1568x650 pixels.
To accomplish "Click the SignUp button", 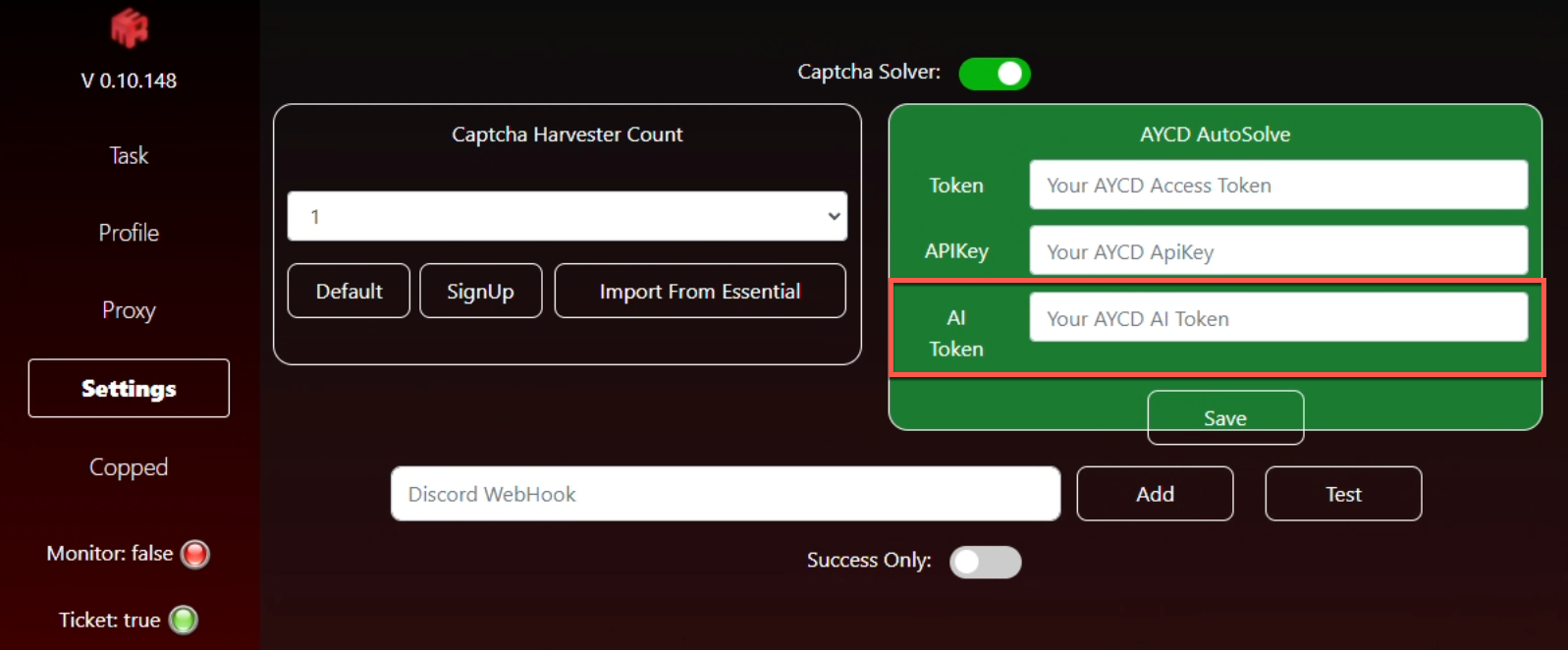I will point(480,292).
